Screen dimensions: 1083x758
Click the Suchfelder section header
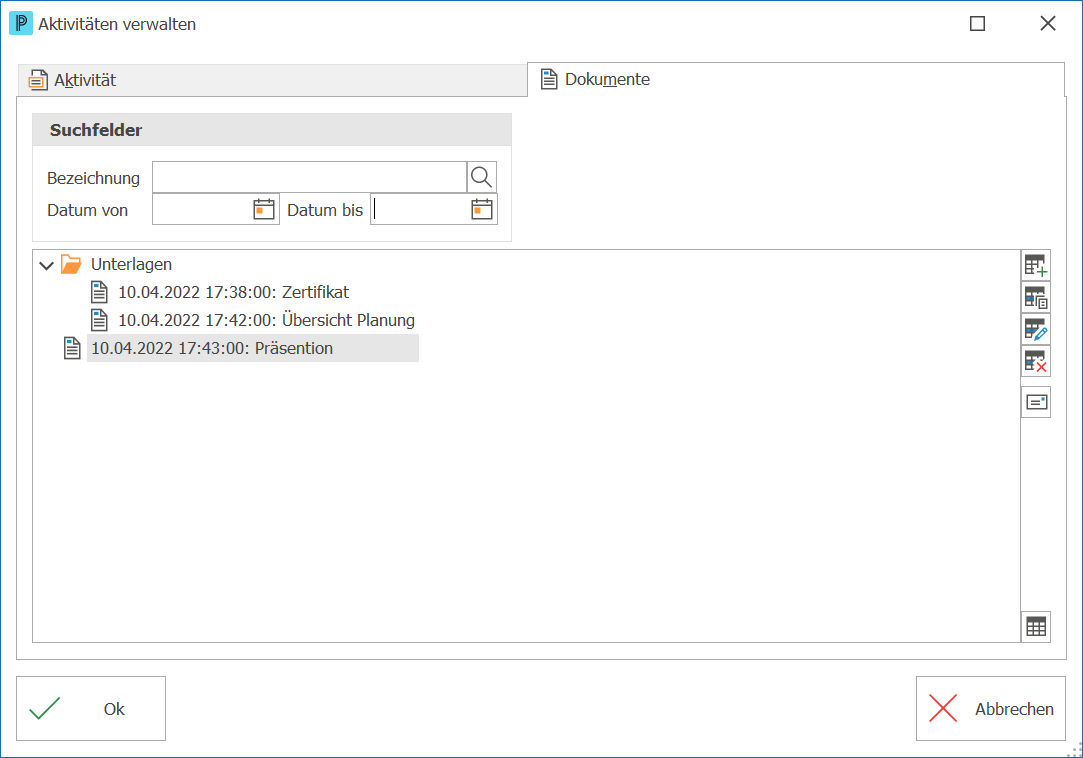click(272, 130)
